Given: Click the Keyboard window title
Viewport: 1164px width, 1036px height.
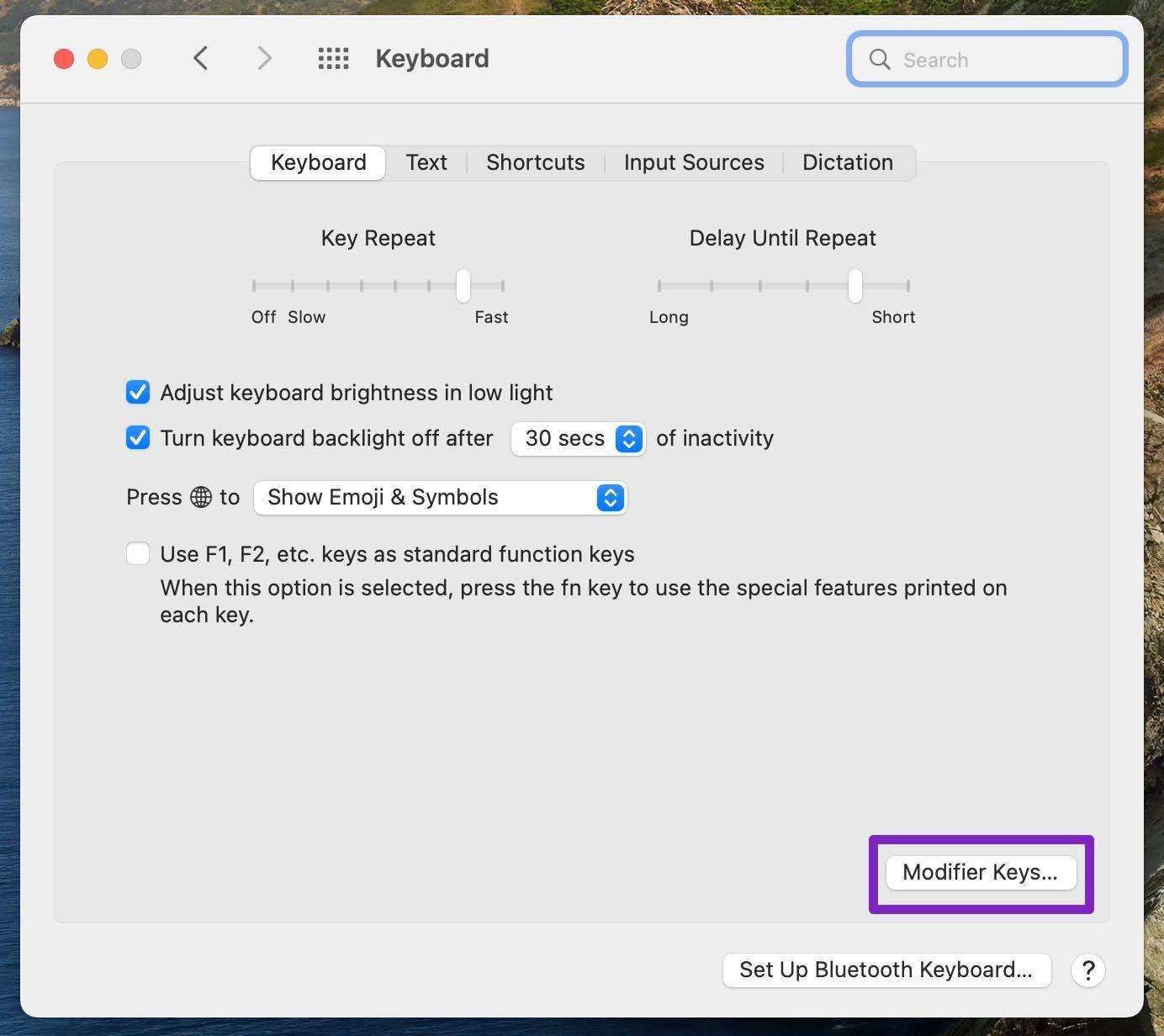Looking at the screenshot, I should (x=432, y=59).
